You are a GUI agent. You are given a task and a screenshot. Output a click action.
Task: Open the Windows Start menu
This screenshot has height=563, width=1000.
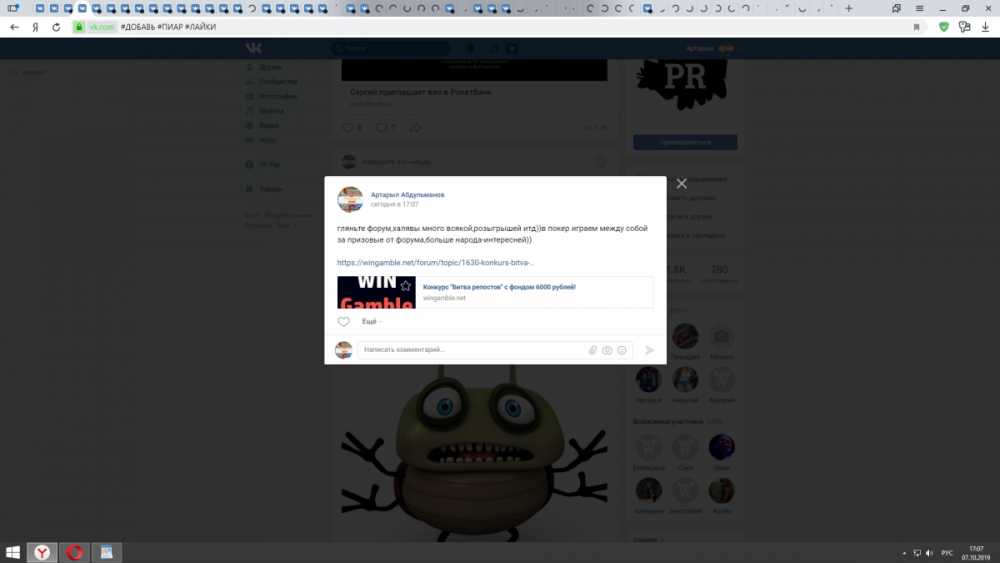point(13,552)
